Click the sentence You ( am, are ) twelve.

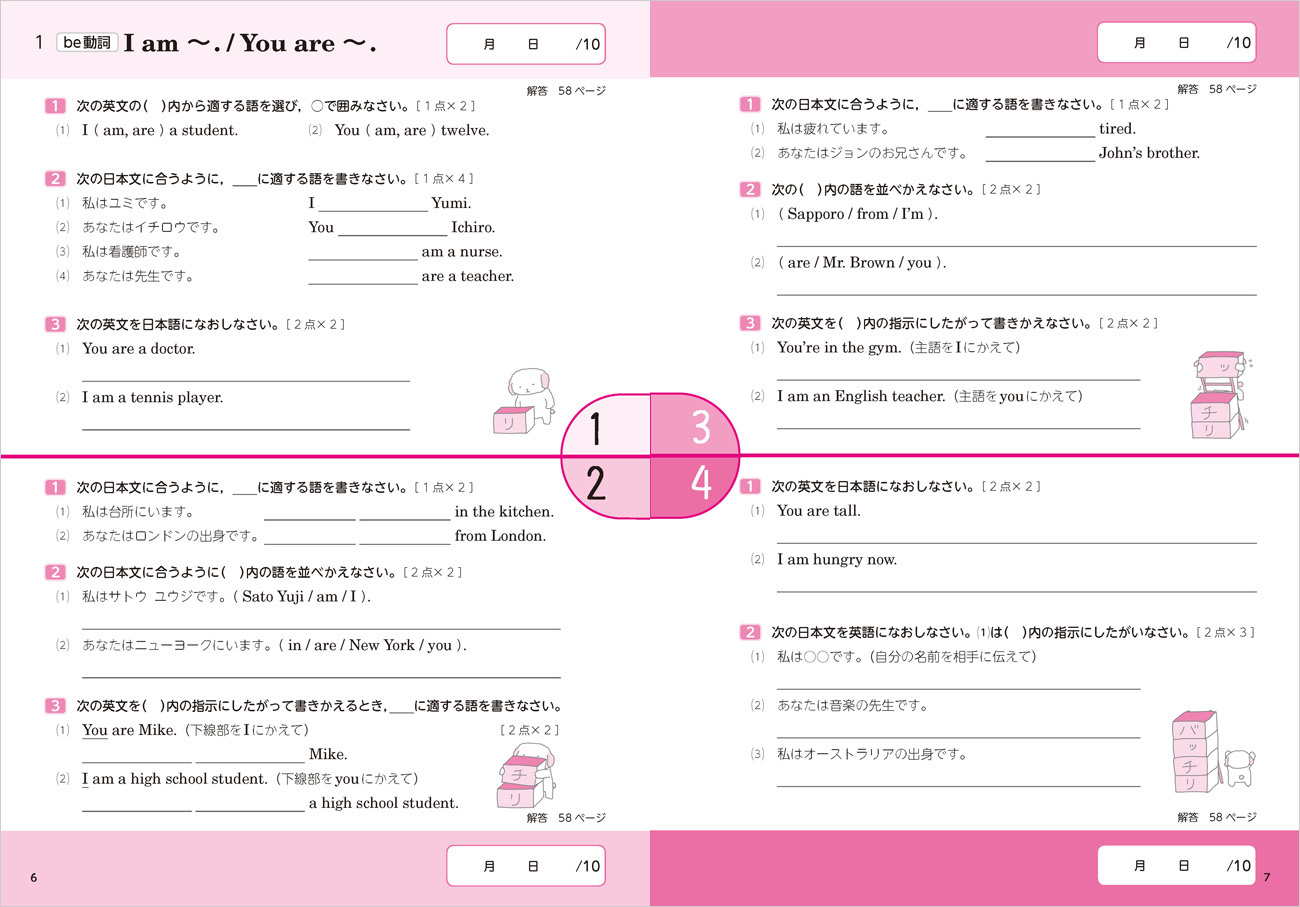pos(412,130)
